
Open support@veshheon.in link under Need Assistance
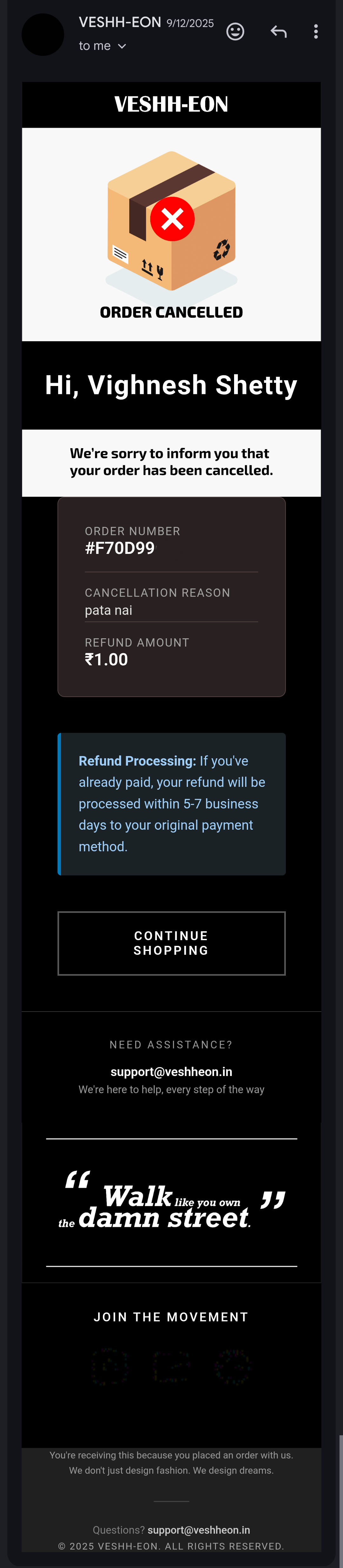(171, 1072)
